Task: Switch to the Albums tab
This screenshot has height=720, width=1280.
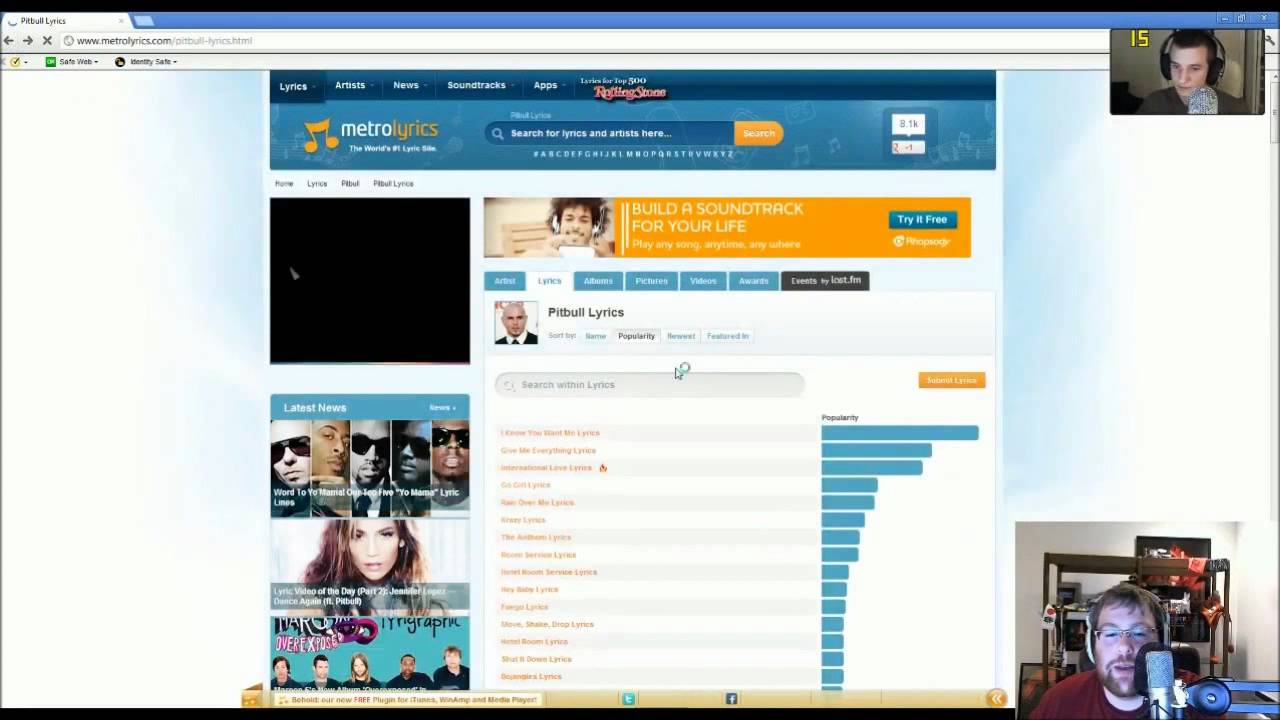Action: click(598, 281)
